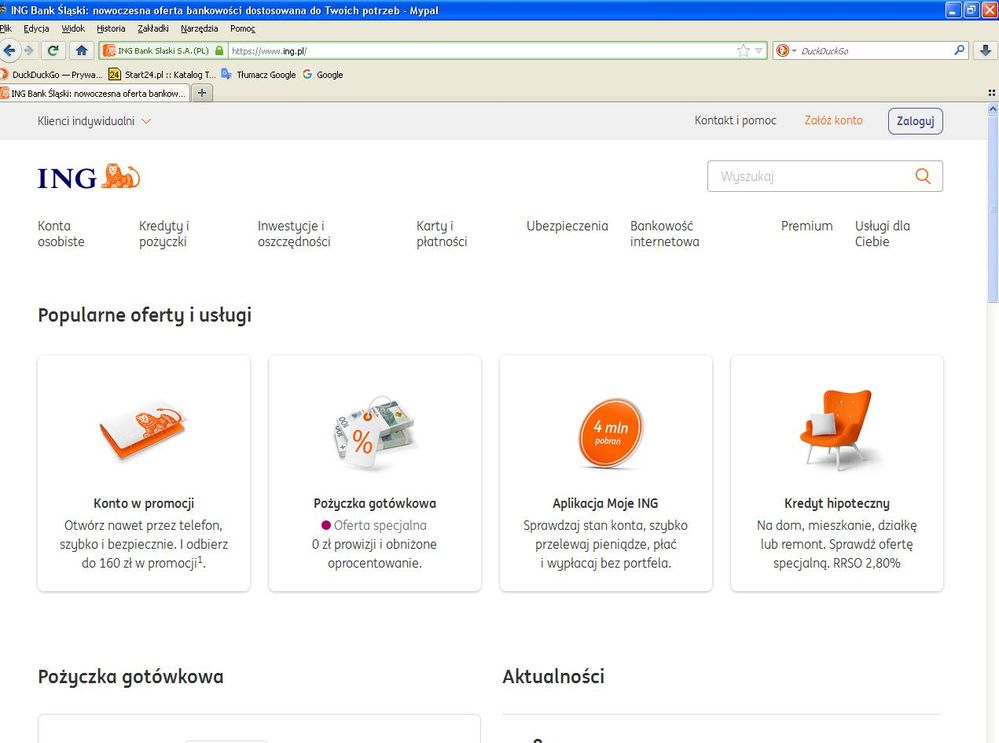The image size is (999, 743).
Task: Click the browser search bar magnifier icon
Action: tap(959, 50)
